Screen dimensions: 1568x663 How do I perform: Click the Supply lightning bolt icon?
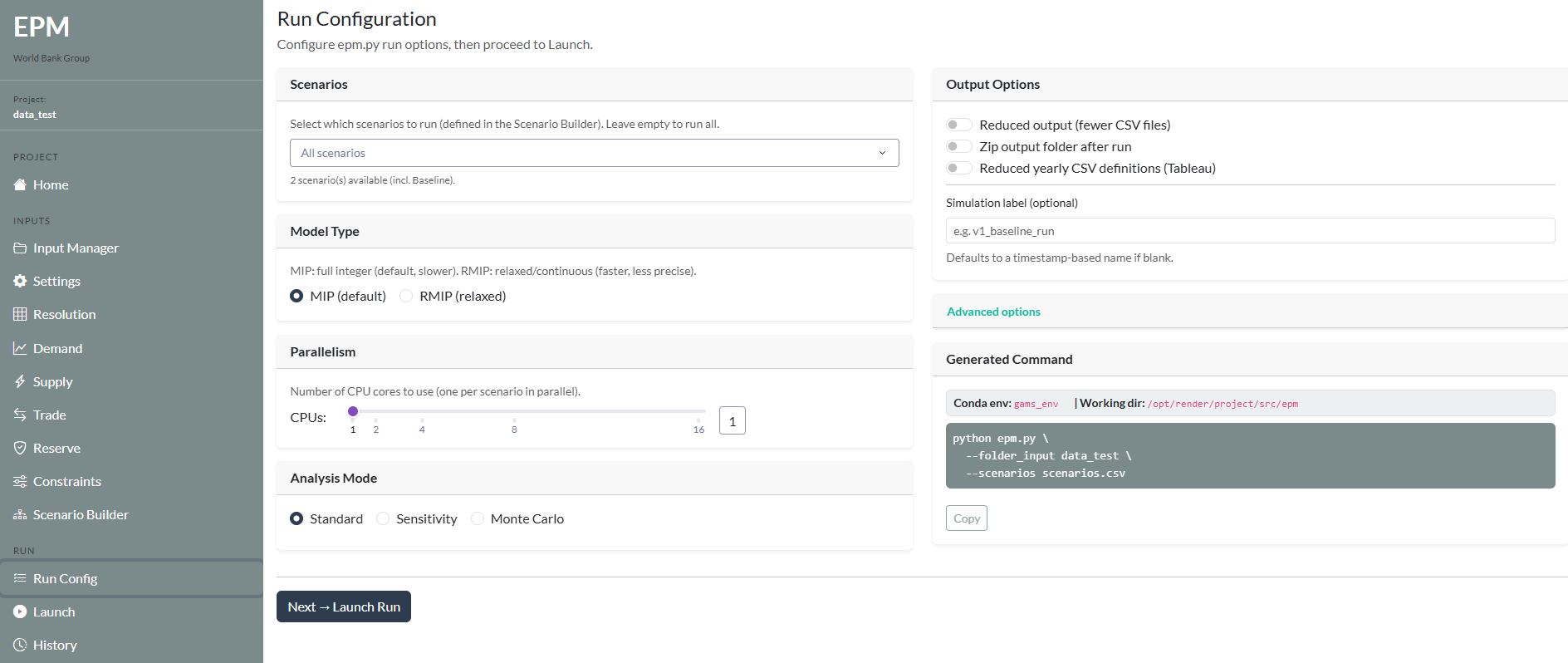click(x=20, y=381)
